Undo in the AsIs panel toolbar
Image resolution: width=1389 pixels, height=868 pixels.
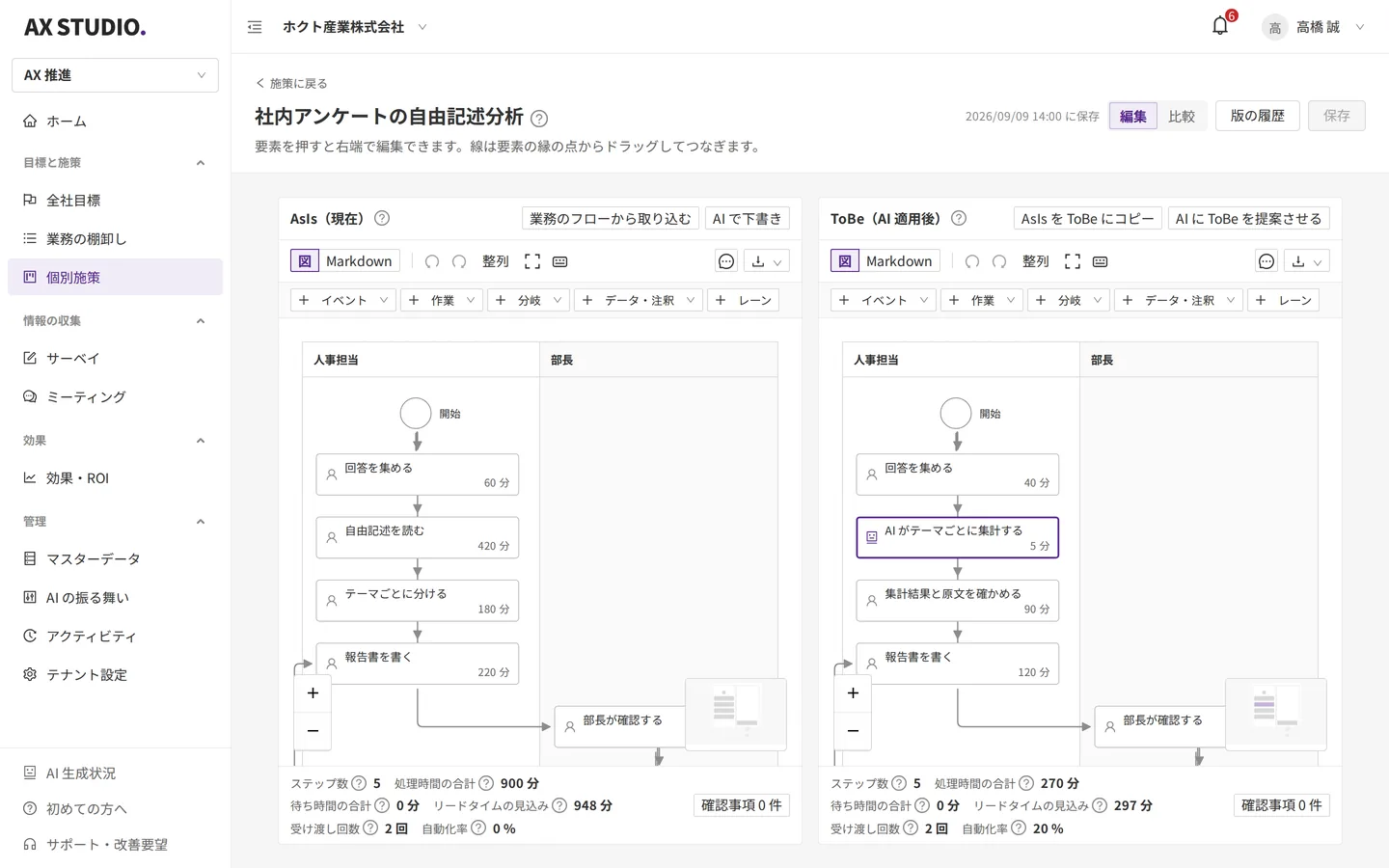pos(432,261)
